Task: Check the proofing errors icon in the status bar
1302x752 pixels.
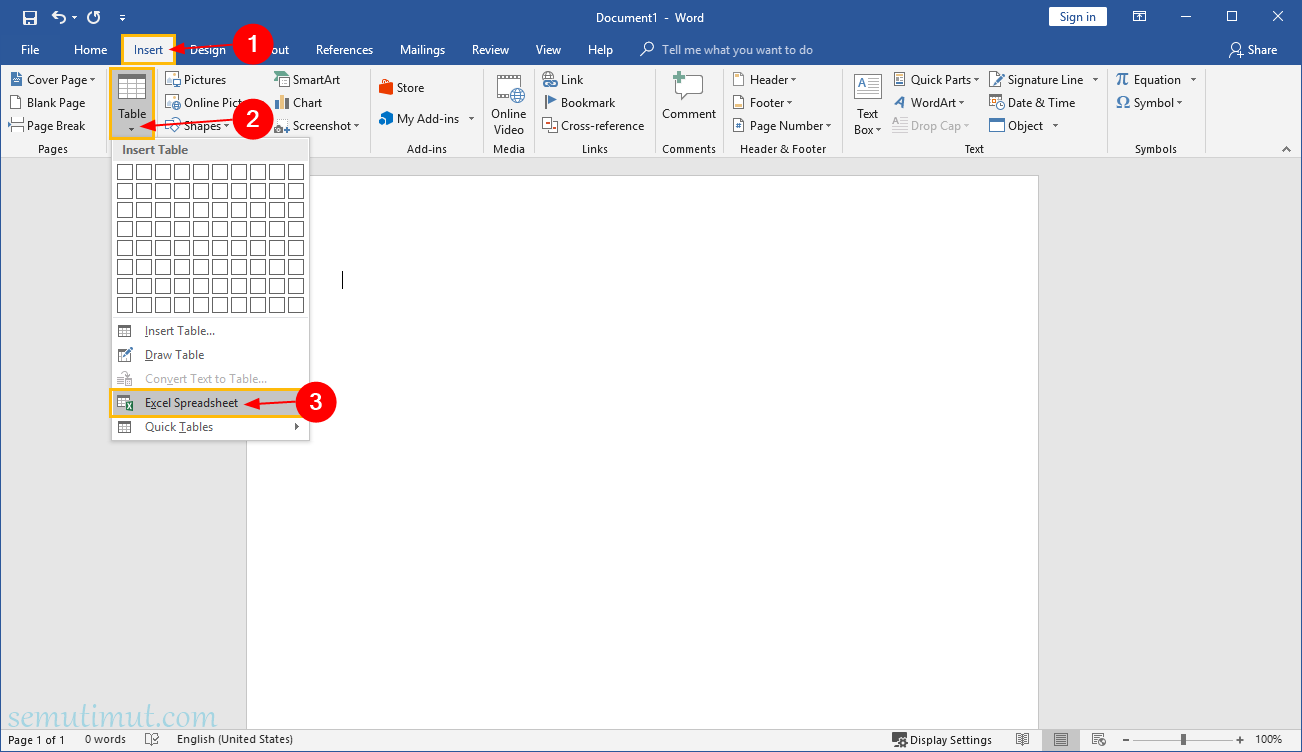Action: pyautogui.click(x=152, y=740)
